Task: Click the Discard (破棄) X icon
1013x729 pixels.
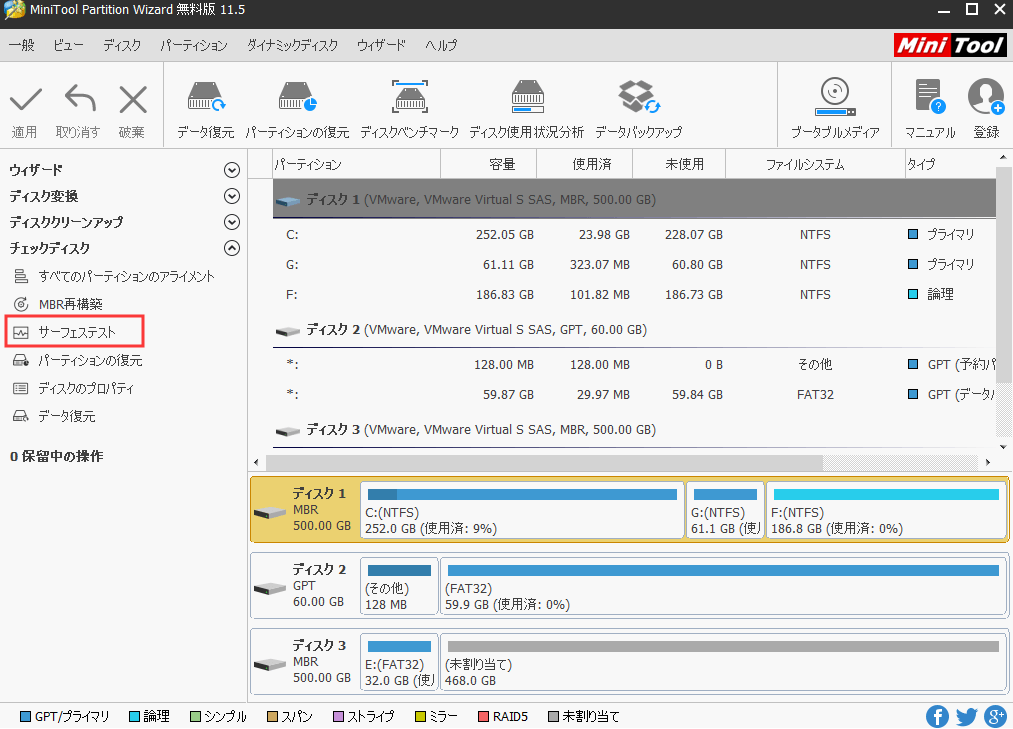Action: (133, 100)
